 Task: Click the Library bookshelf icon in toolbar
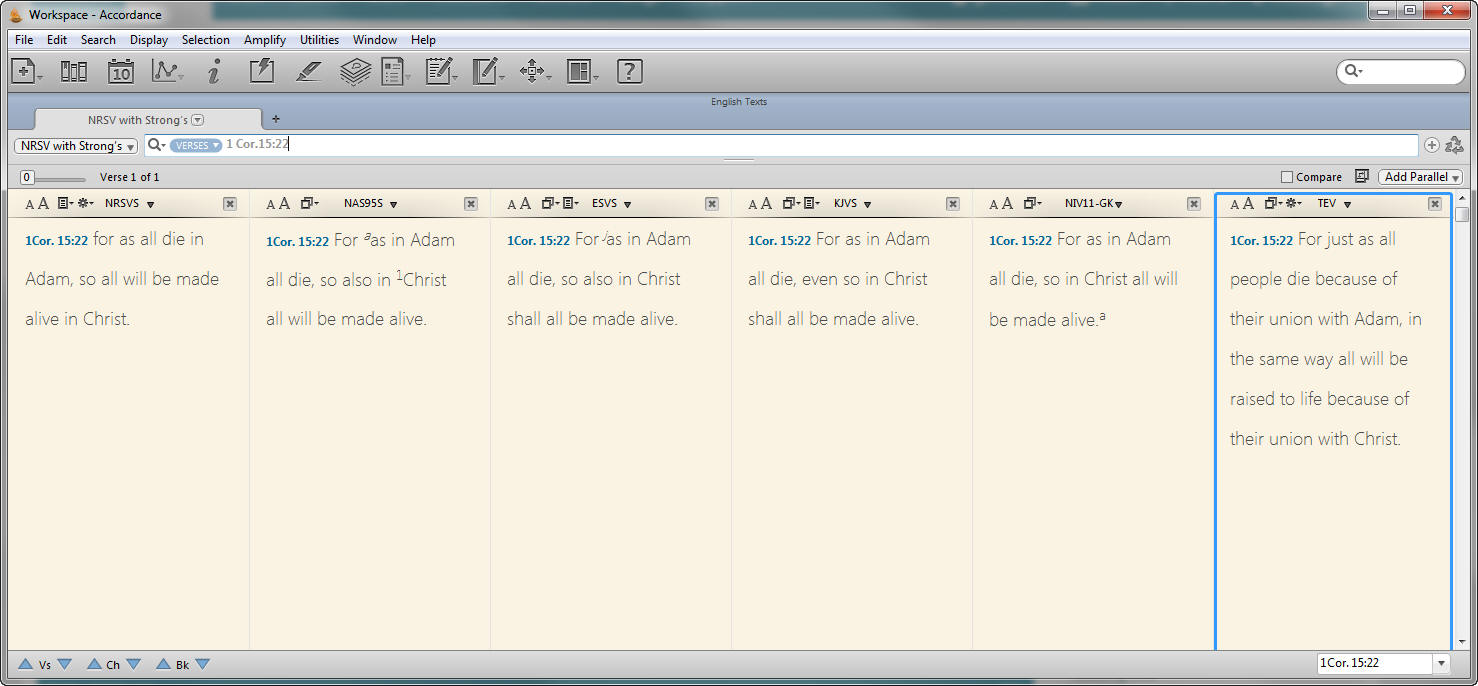pos(73,71)
